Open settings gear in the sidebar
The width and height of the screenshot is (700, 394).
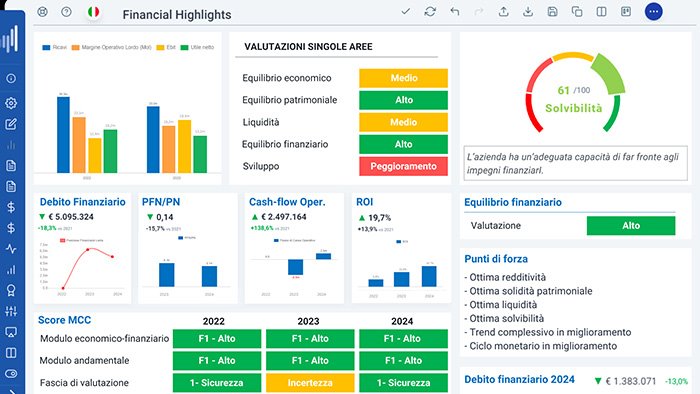(x=11, y=103)
